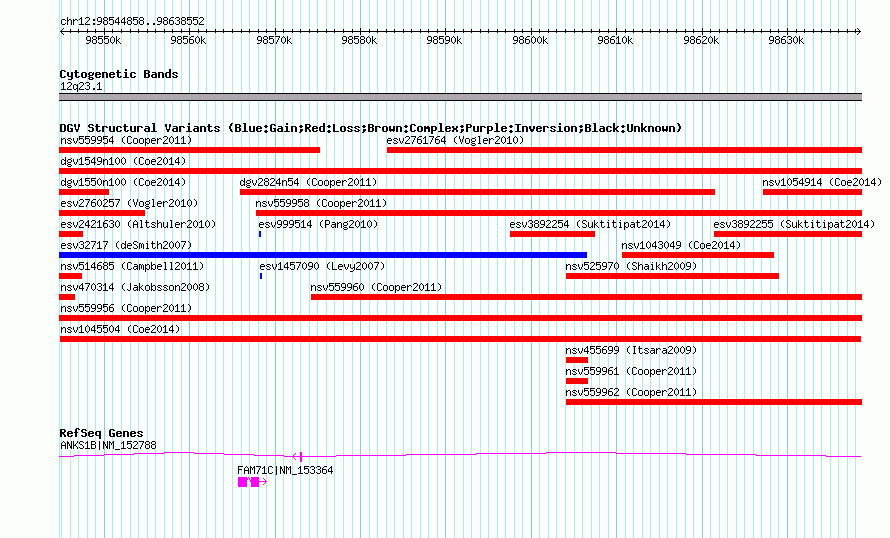Select nsv1045504 (Coe2014) variant label
This screenshot has height=538, width=890.
click(120, 329)
